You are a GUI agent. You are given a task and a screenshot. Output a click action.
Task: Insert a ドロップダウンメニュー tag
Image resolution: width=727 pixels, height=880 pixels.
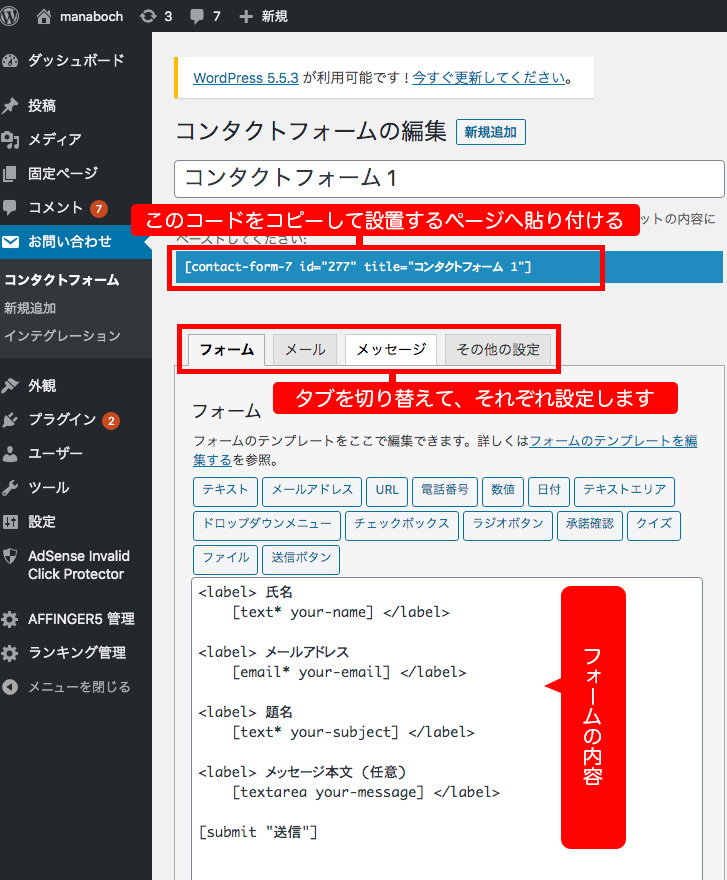point(267,525)
